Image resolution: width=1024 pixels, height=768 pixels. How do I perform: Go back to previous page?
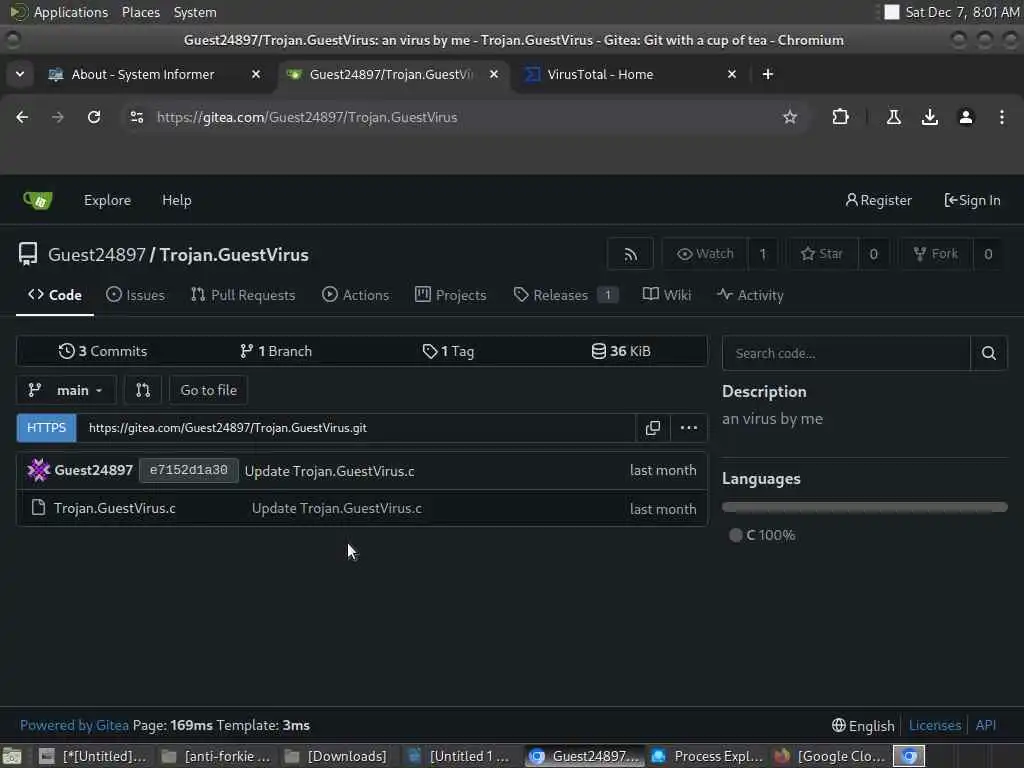[22, 117]
